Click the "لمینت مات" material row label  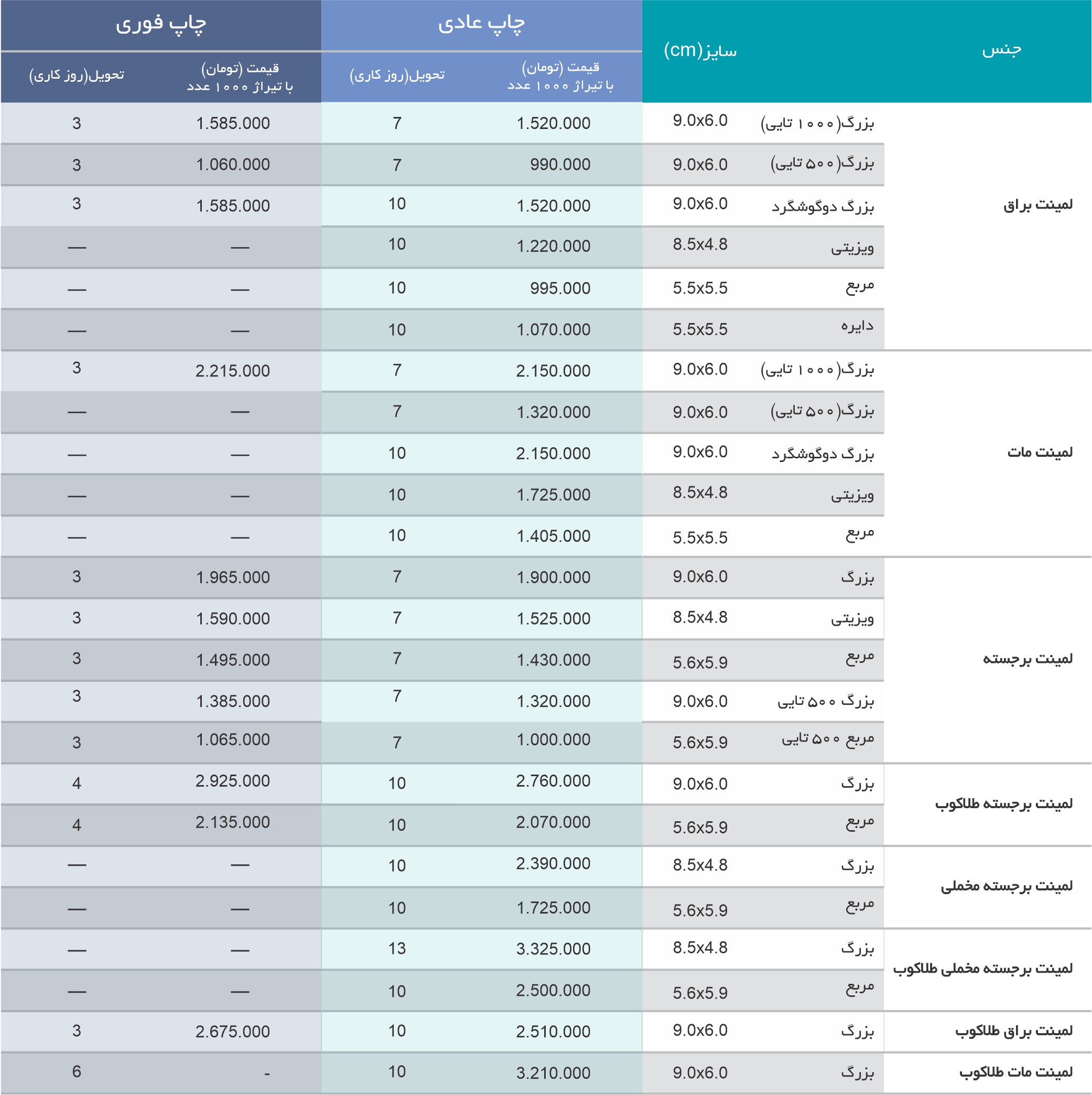pos(1039,452)
